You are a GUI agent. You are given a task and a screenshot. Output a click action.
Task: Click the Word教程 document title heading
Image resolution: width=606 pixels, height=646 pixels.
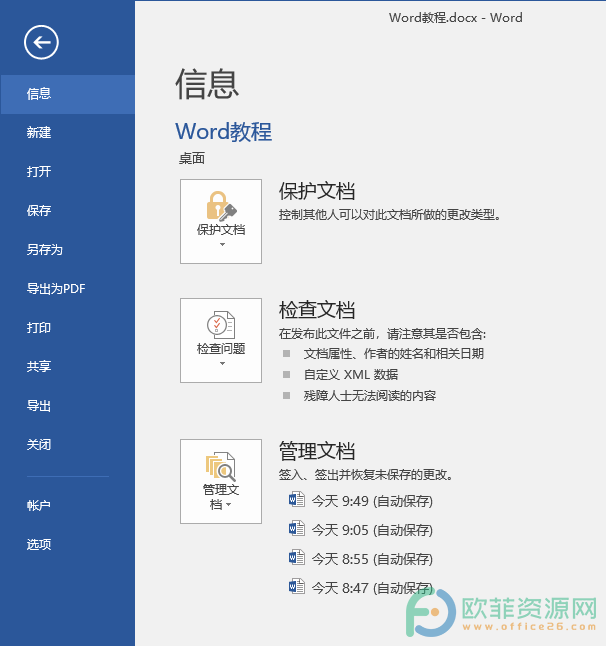click(223, 132)
